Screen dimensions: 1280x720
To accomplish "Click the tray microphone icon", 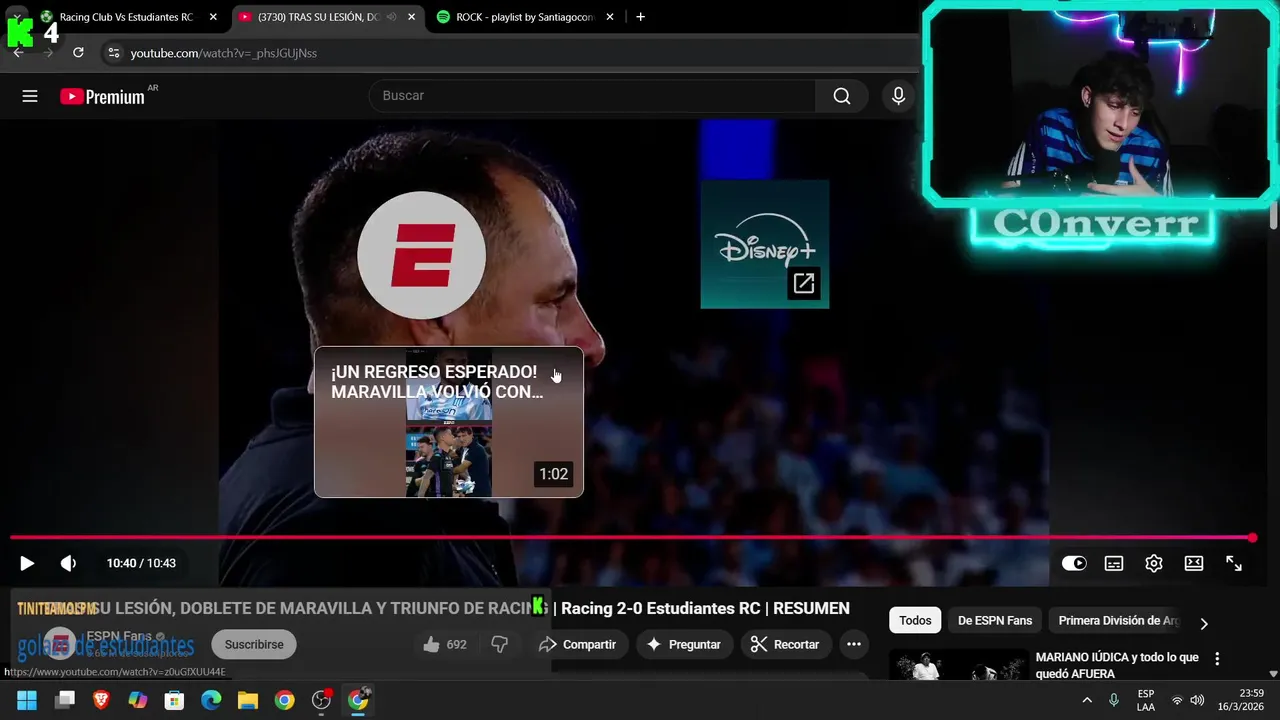I will tap(1114, 700).
